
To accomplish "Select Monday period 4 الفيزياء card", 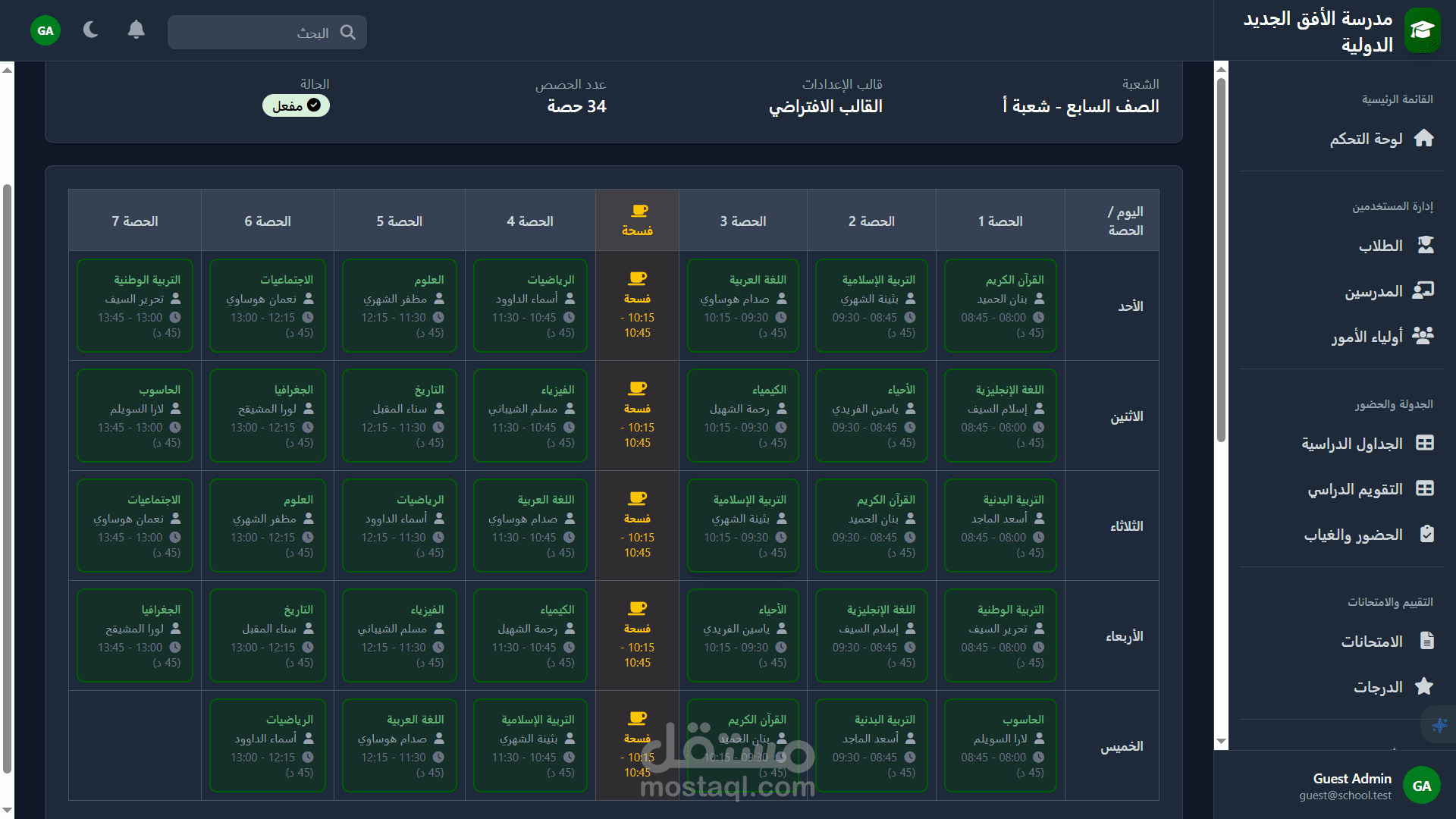I will 530,416.
